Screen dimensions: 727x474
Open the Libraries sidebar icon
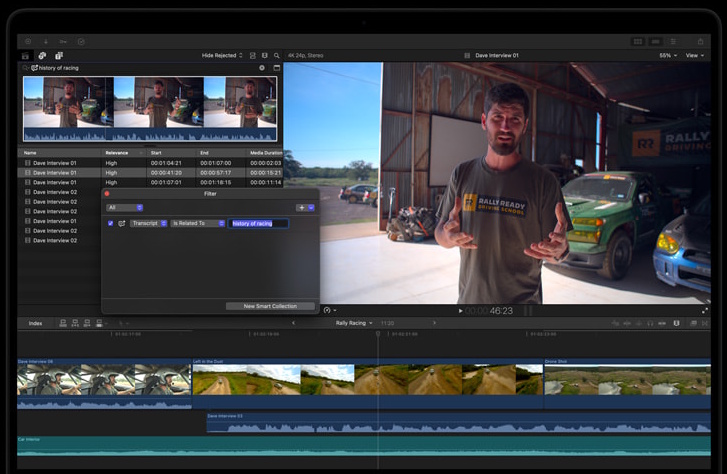point(26,56)
